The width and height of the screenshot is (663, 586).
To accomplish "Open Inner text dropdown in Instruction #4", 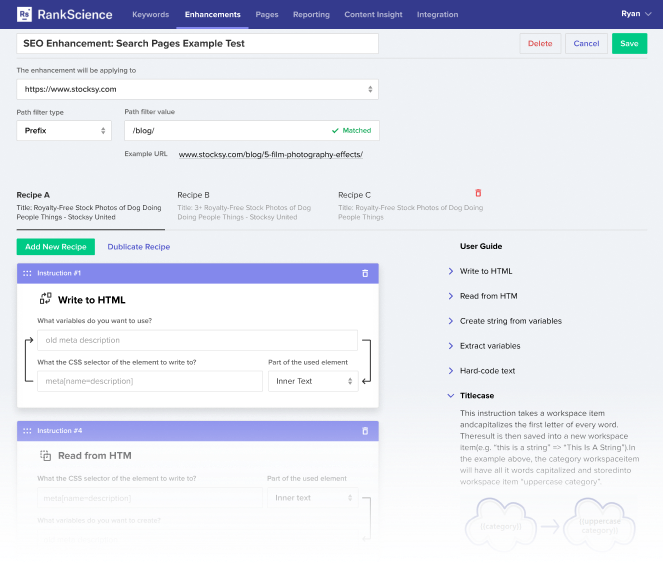I will point(312,498).
